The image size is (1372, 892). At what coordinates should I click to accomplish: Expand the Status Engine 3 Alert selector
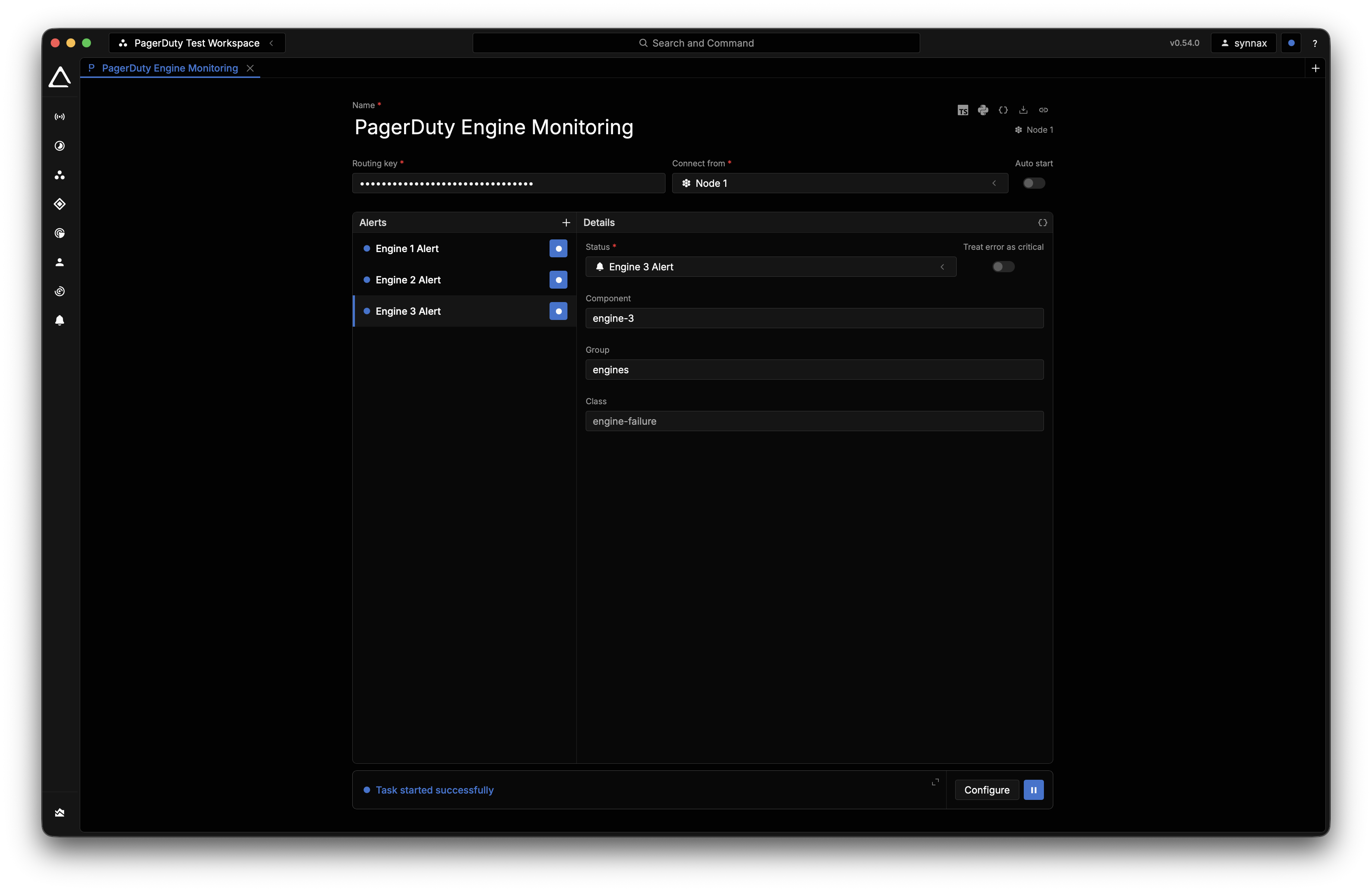pos(770,267)
